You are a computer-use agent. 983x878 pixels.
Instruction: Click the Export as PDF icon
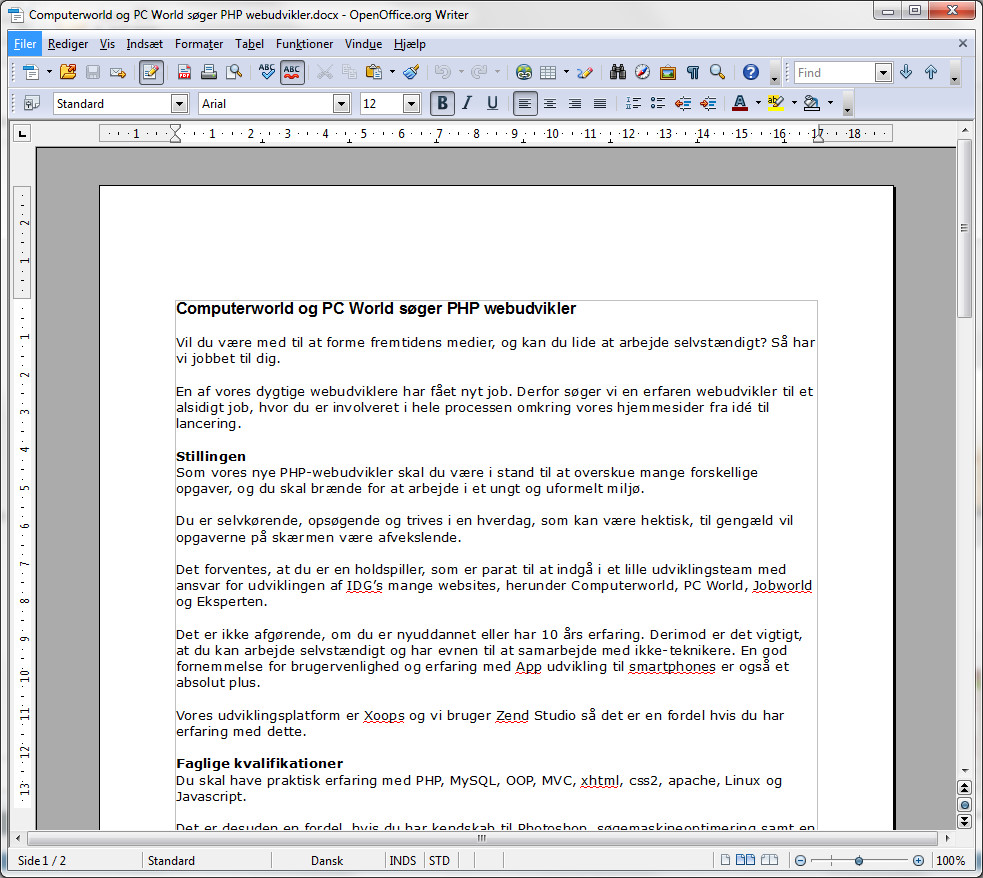pos(185,72)
